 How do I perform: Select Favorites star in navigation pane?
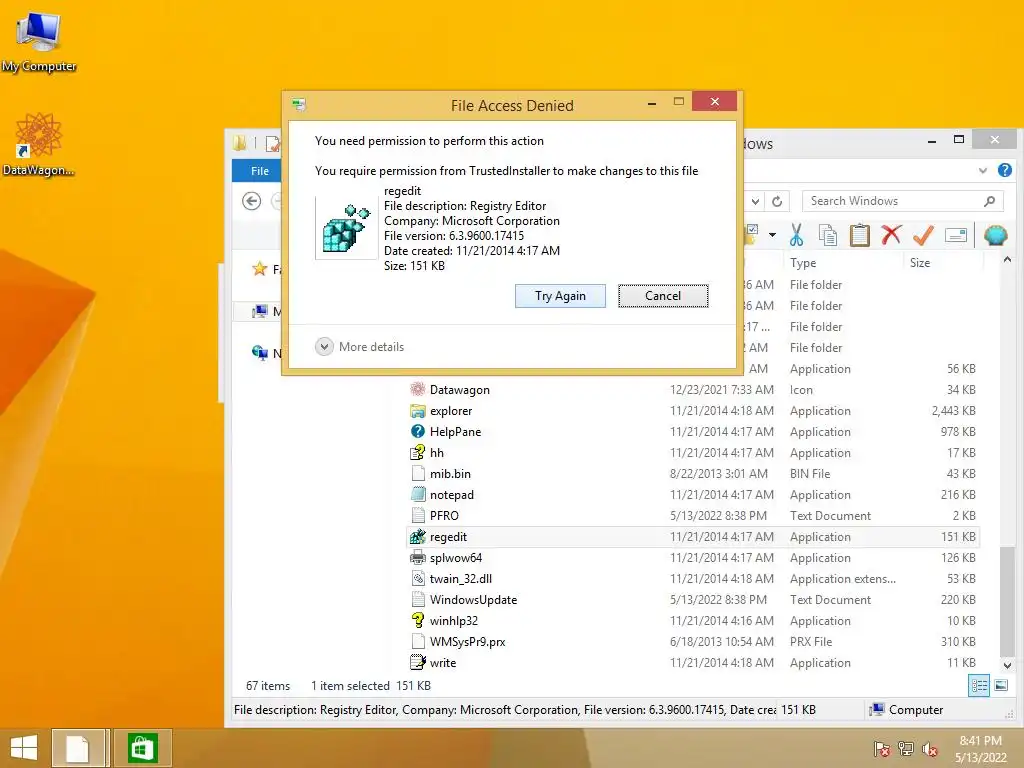[x=260, y=268]
